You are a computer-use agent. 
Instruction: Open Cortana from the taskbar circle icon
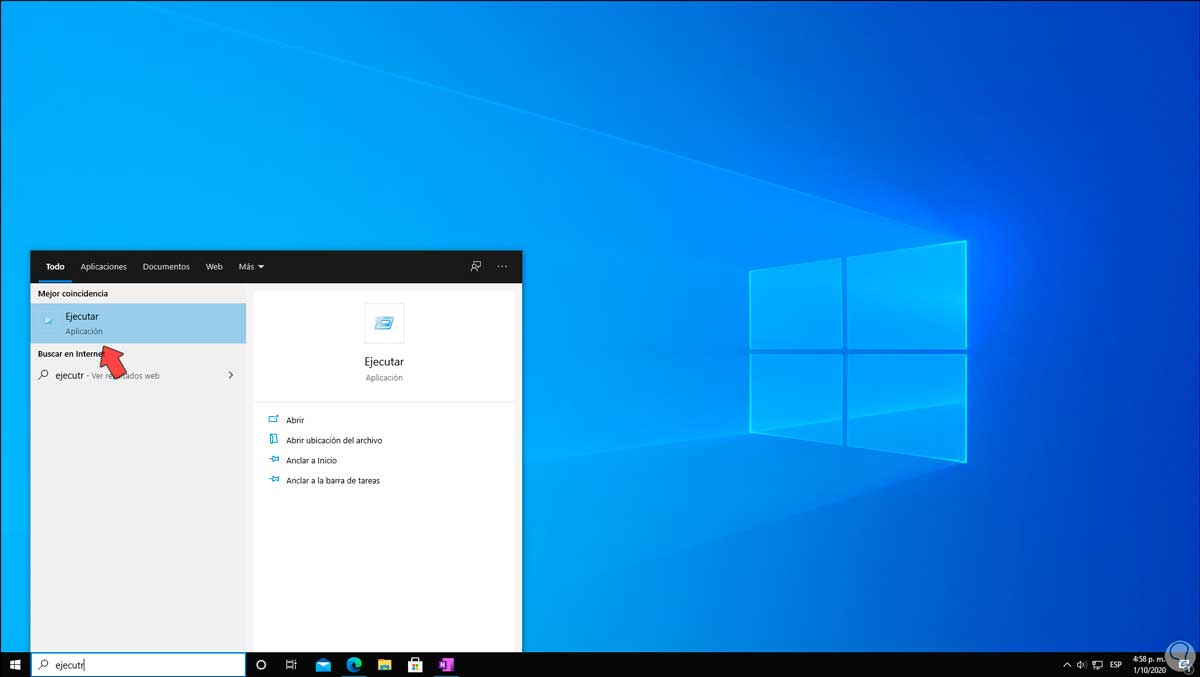pyautogui.click(x=261, y=664)
